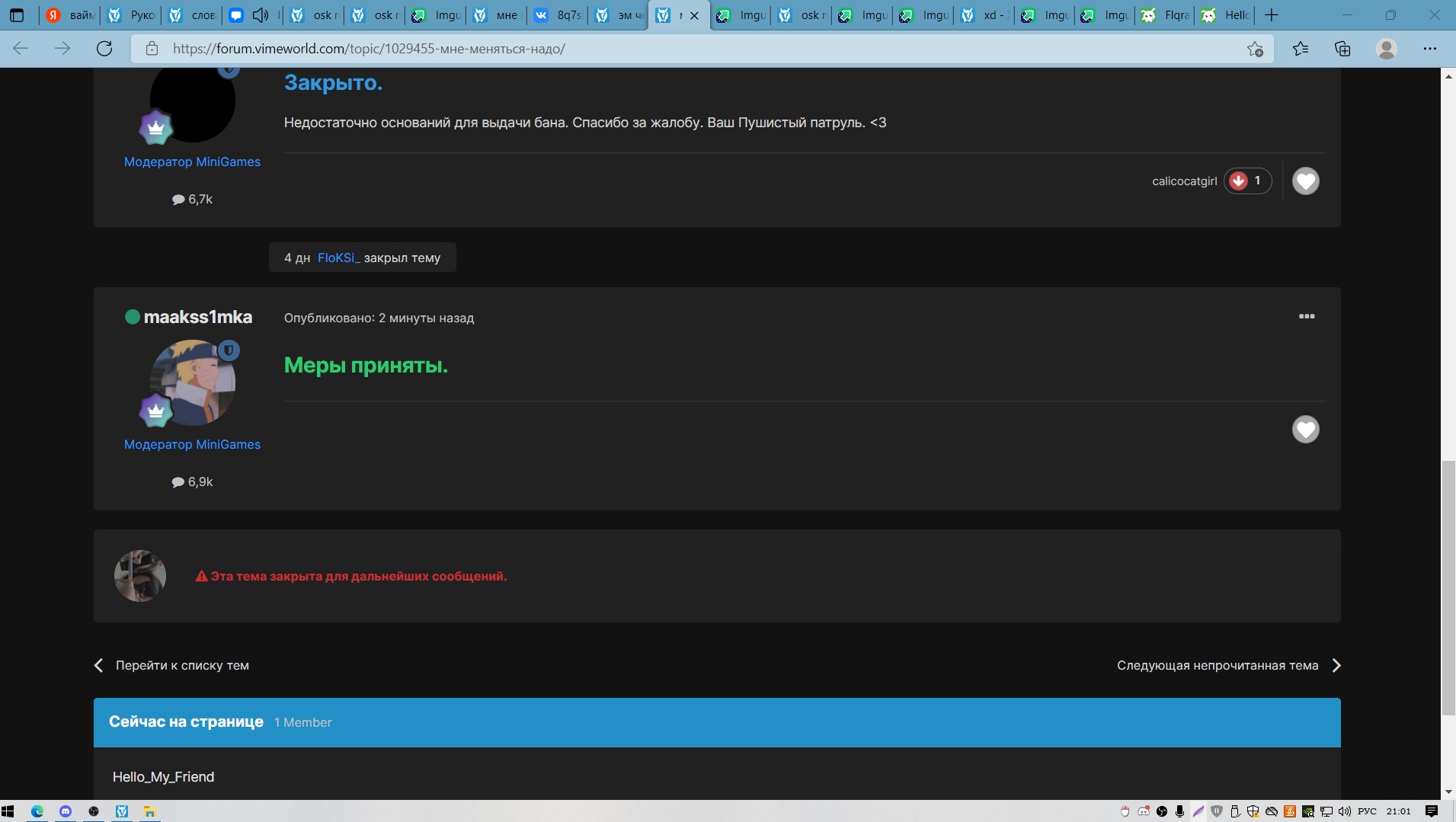
Task: Refresh the page using the browser reload button
Action: click(x=104, y=49)
